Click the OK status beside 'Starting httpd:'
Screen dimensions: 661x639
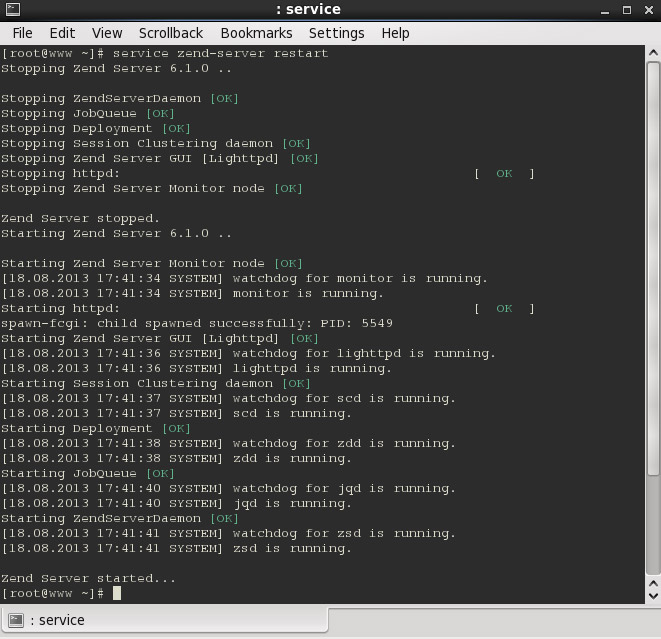point(504,309)
